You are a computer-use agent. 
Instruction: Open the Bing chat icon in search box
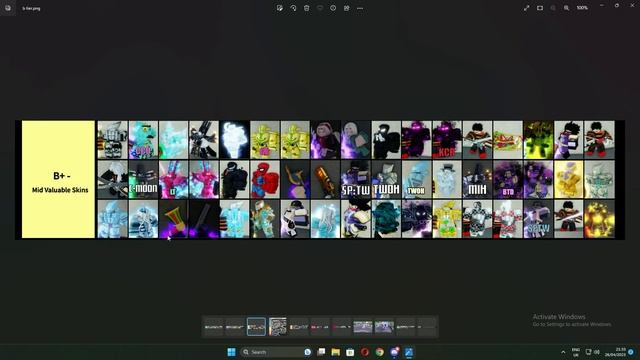[x=307, y=352]
